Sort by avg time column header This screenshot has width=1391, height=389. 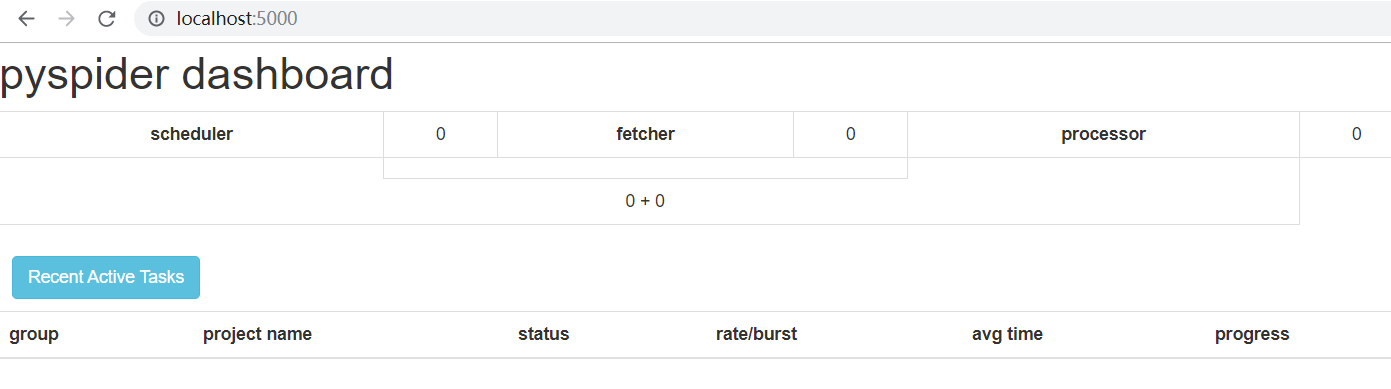coord(1007,334)
